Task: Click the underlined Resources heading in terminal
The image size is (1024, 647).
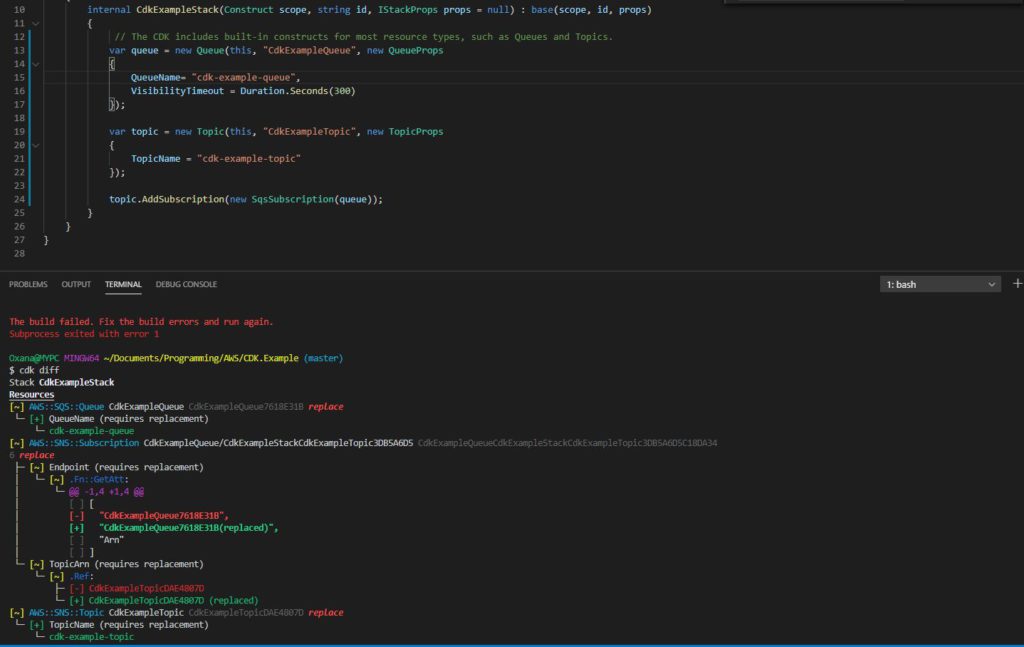Action: 31,394
